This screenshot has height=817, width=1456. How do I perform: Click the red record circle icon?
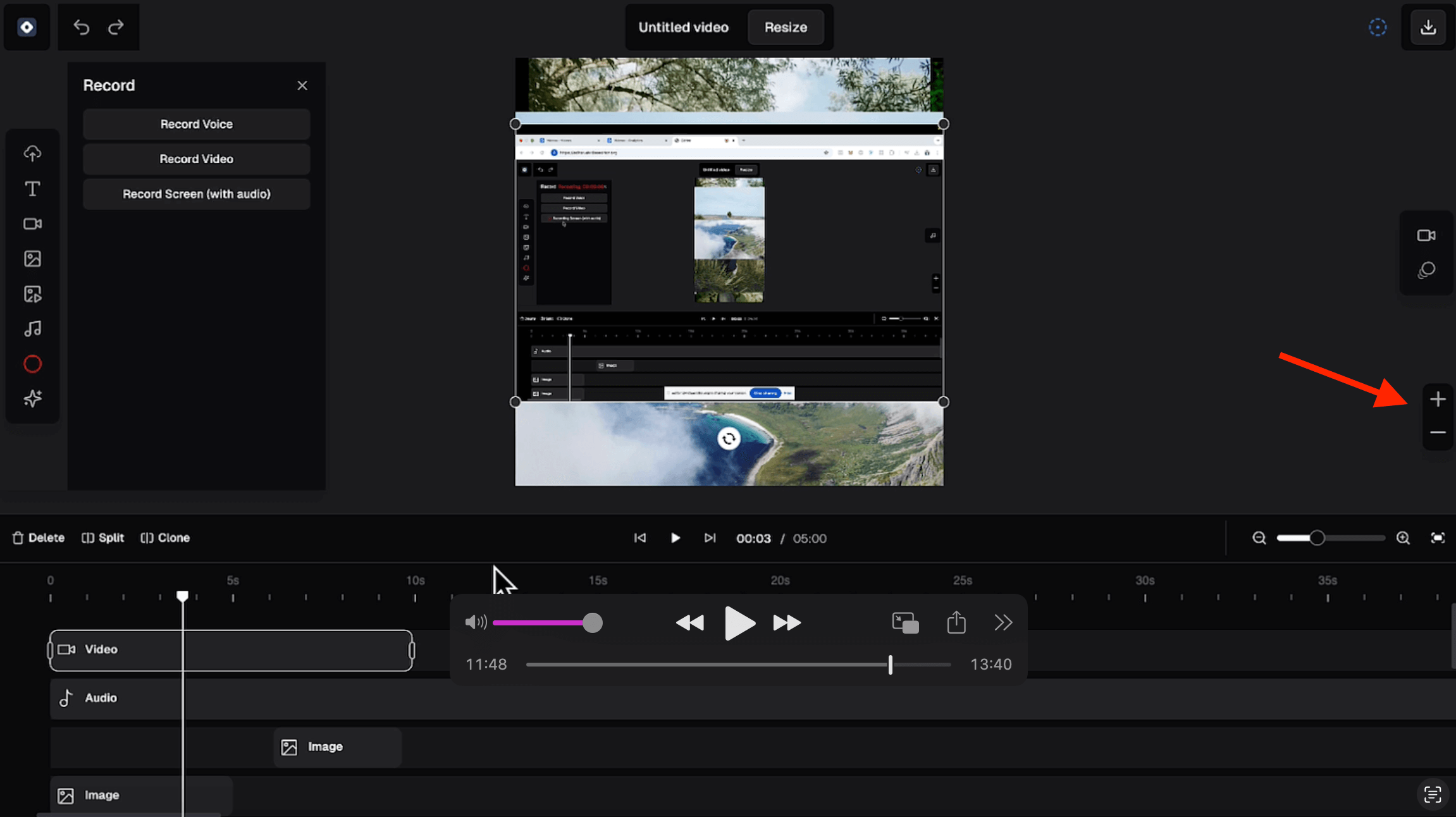[32, 364]
